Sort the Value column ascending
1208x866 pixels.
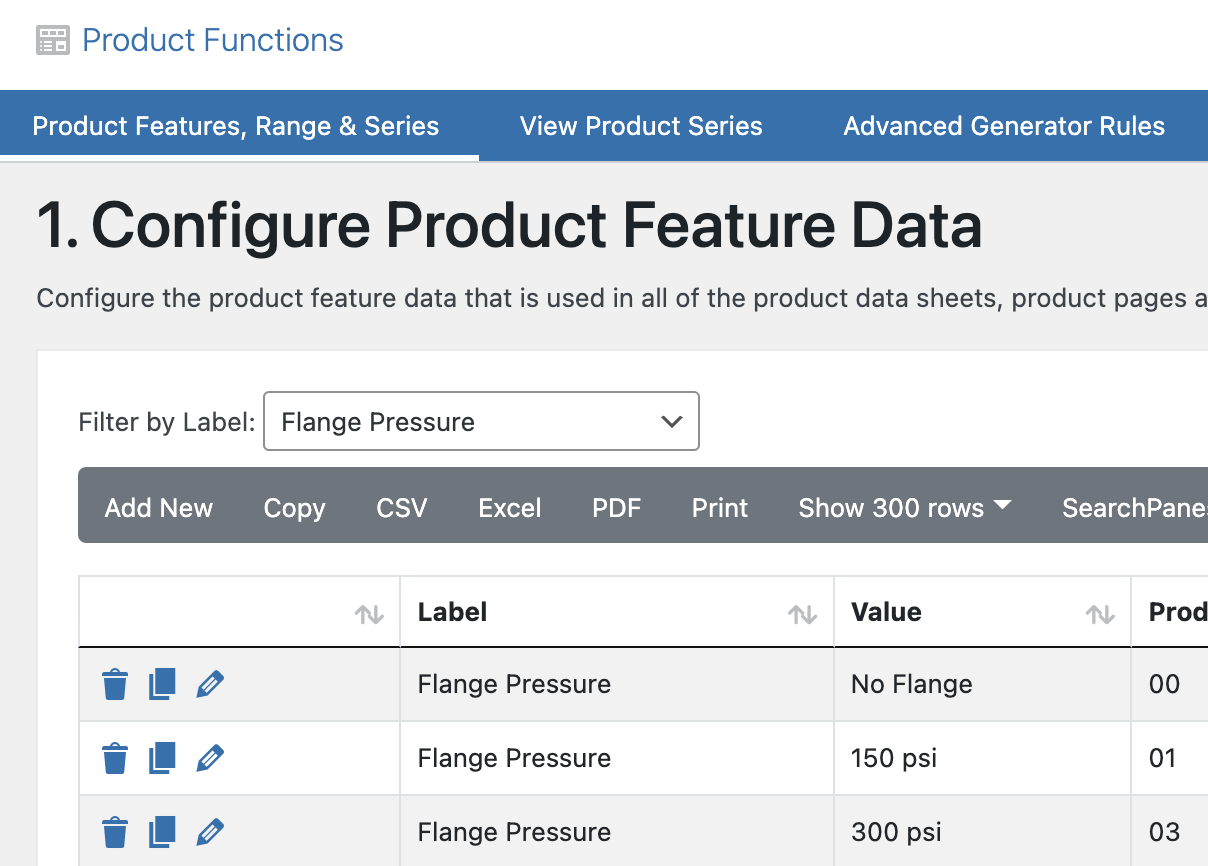pos(1099,616)
